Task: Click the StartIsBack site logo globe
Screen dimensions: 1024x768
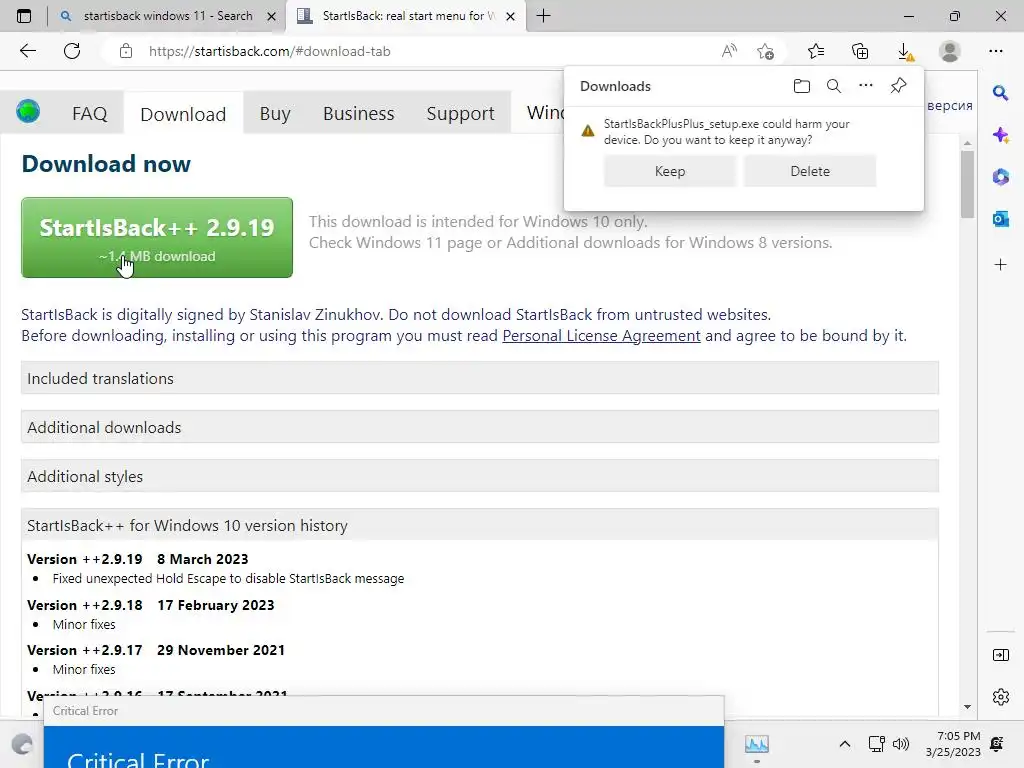Action: (28, 112)
